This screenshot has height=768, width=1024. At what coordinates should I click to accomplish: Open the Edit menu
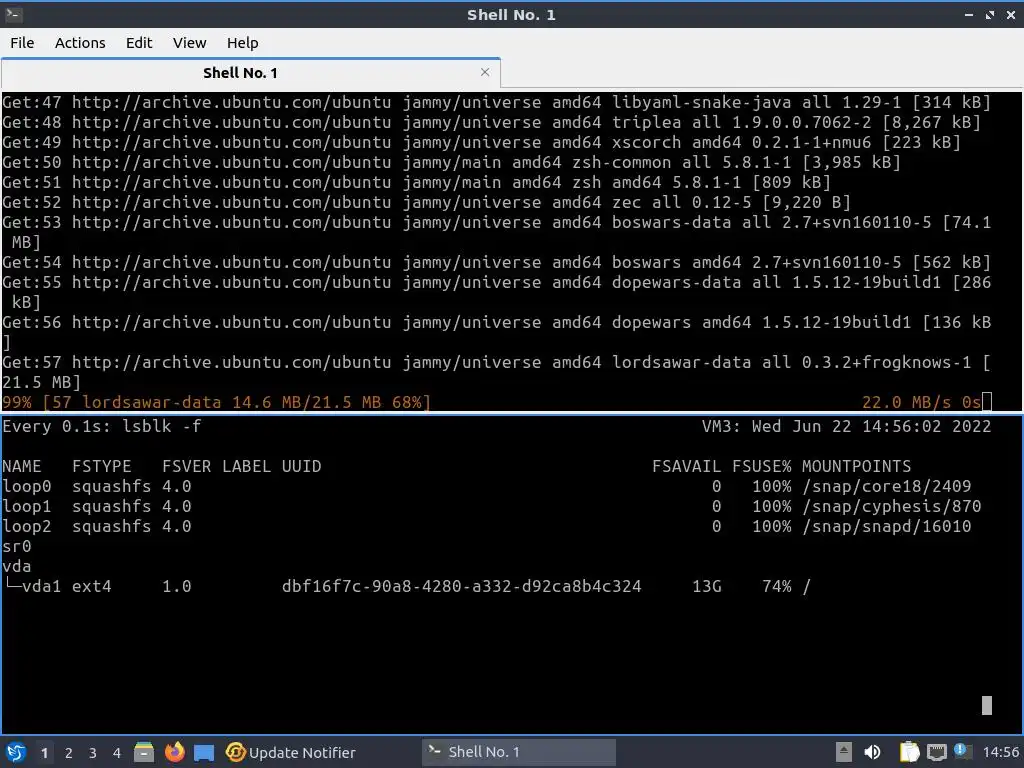[138, 42]
